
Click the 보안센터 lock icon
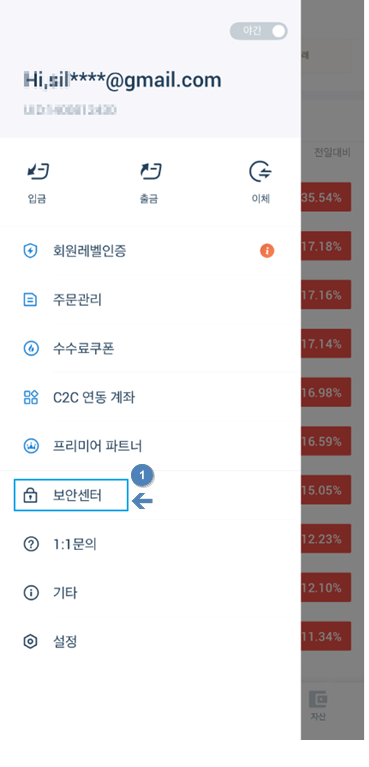coord(31,495)
